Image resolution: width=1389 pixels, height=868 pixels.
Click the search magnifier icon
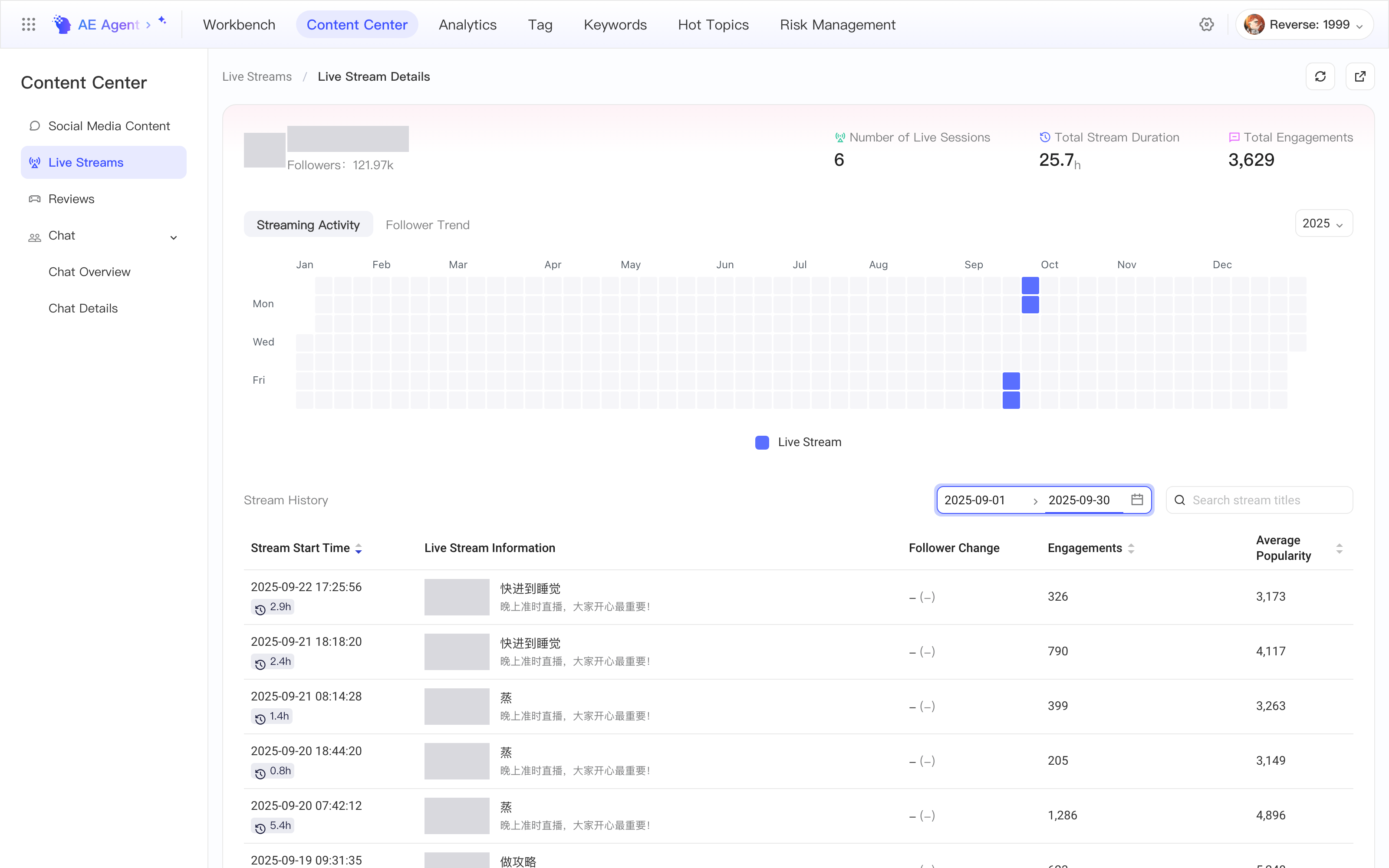pyautogui.click(x=1179, y=500)
